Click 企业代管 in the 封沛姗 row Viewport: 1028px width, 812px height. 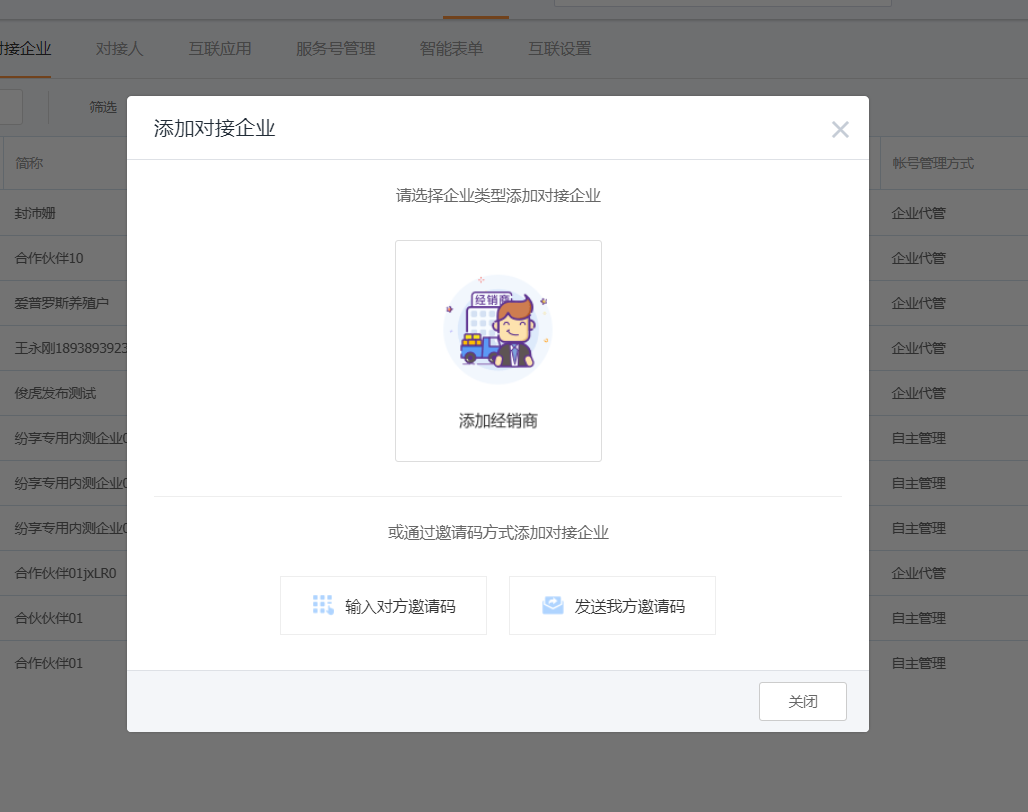click(x=919, y=213)
